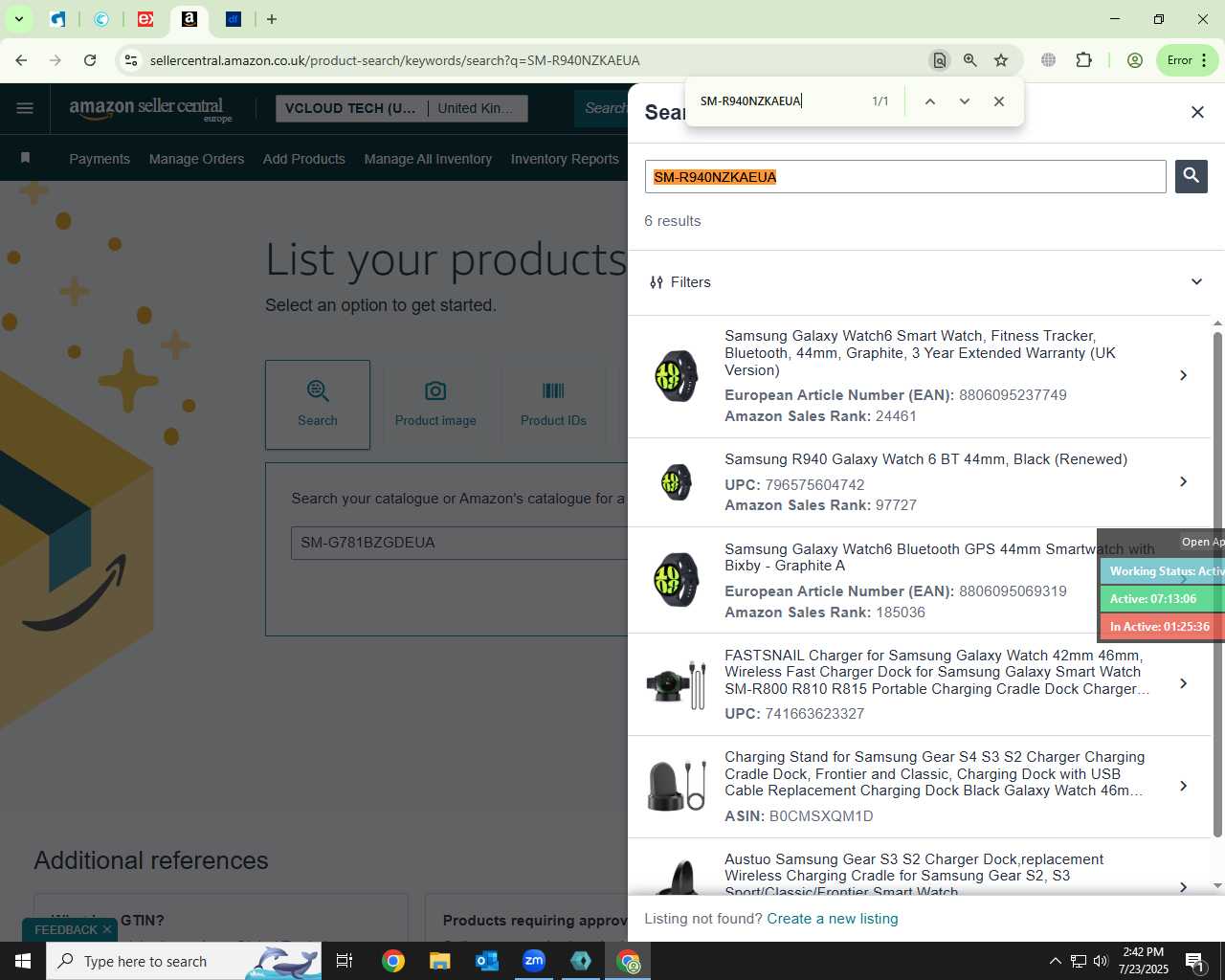This screenshot has height=980, width=1225.
Task: Open the volume control in system tray
Action: [x=1101, y=961]
